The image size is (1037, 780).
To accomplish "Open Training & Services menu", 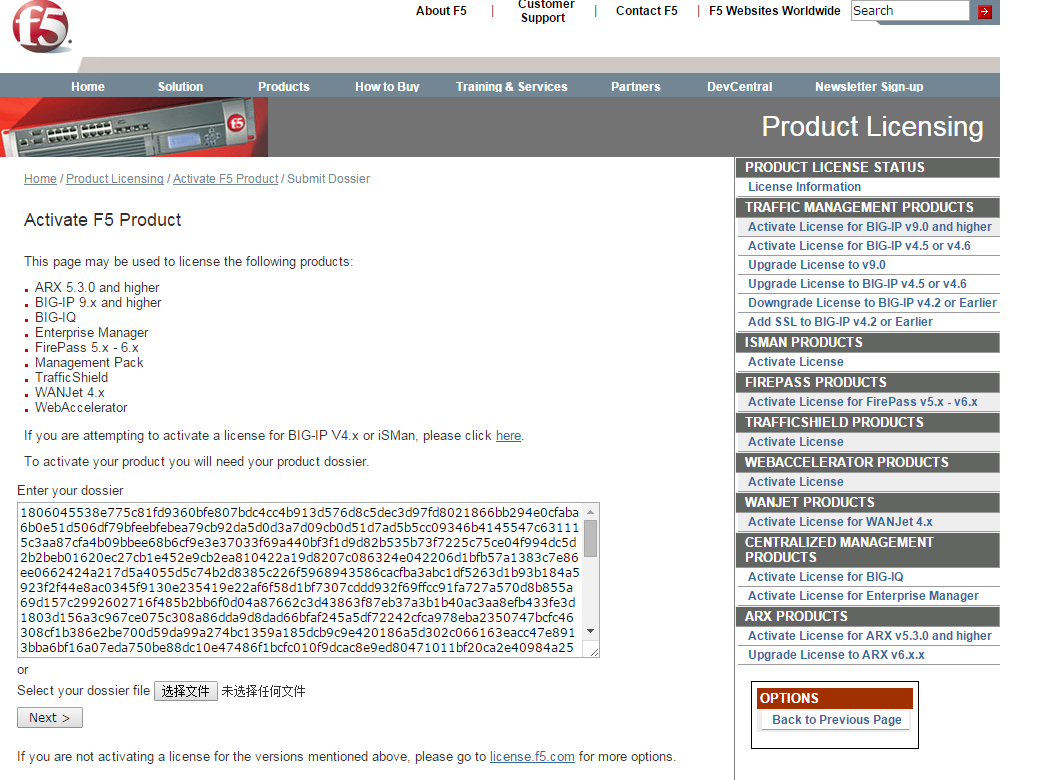I will coord(511,87).
